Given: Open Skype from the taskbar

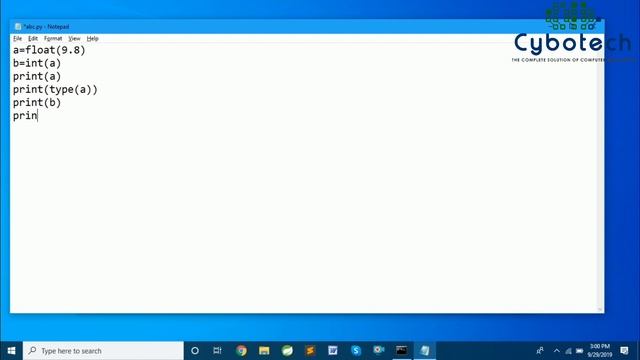Looking at the screenshot, I should pos(356,351).
